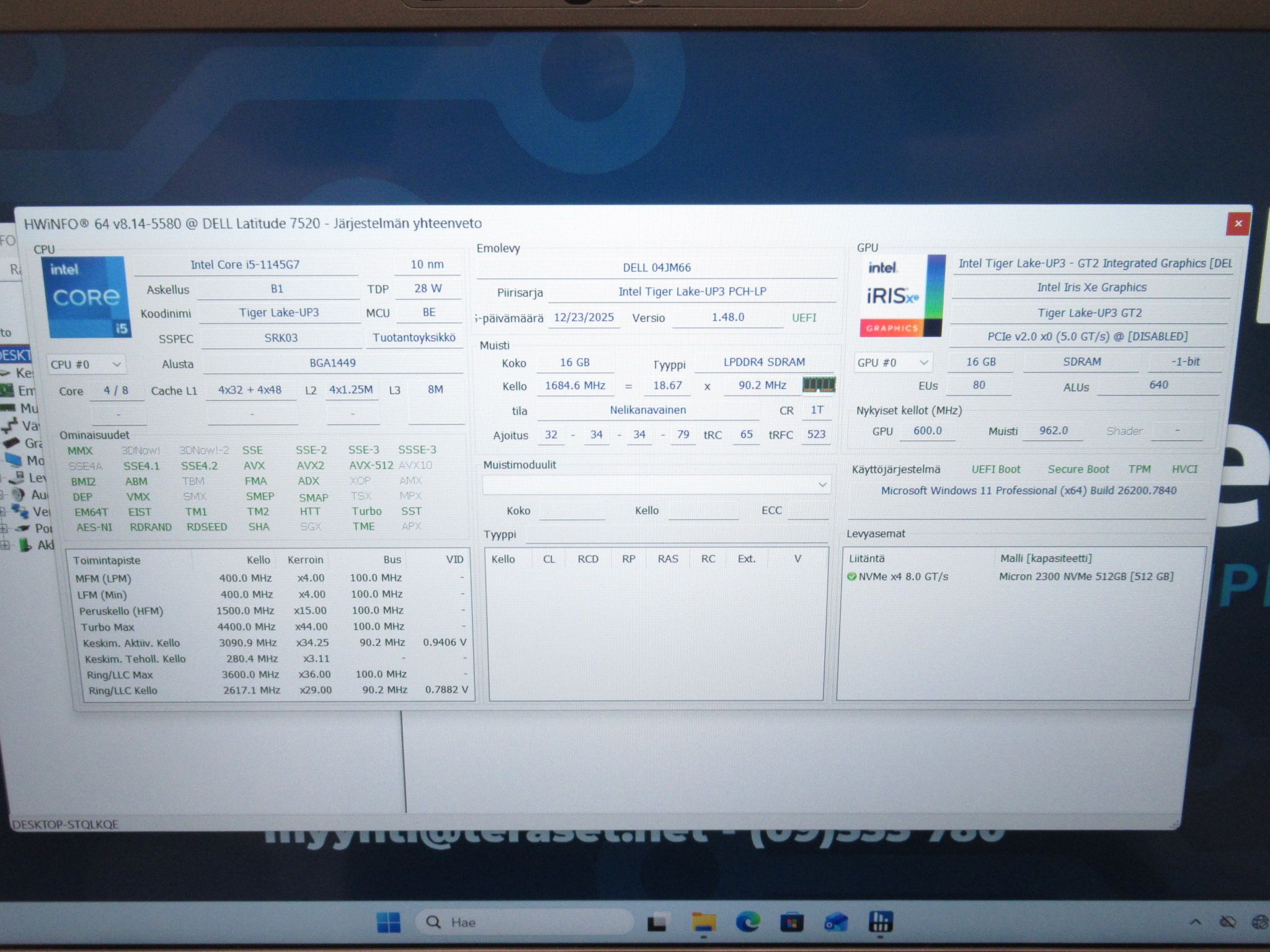Click the green memory module icon
The width and height of the screenshot is (1270, 952).
coord(819,385)
